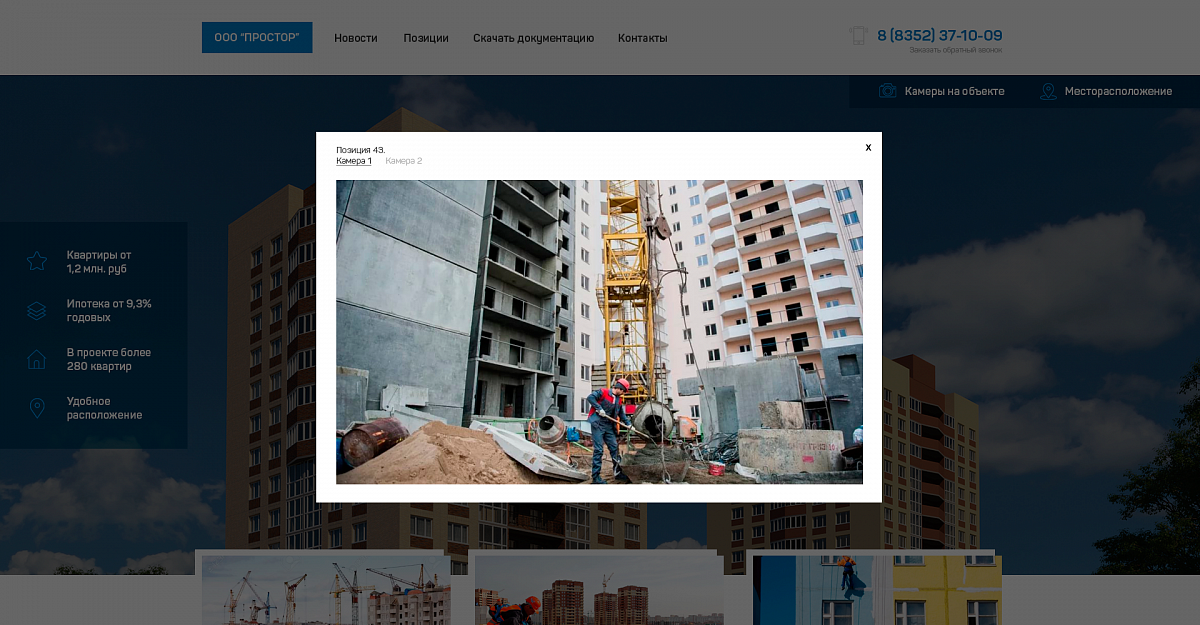Screen dimensions: 1200x625
Task: Open the blue and yellow facade thumbnail
Action: 877,590
